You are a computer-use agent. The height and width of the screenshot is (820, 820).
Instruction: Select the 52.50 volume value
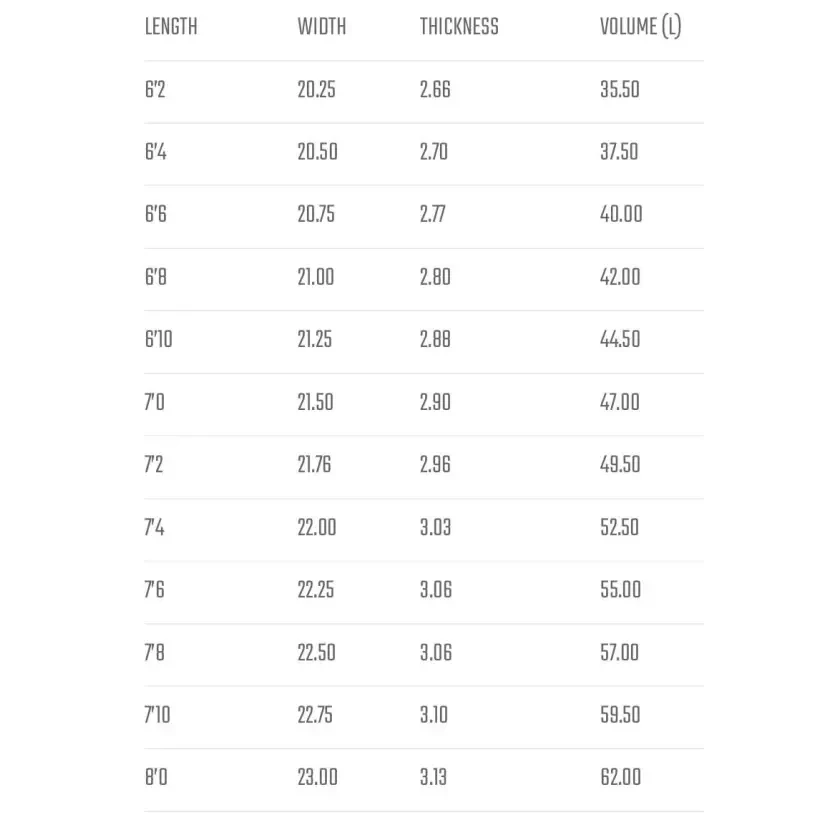coord(619,527)
